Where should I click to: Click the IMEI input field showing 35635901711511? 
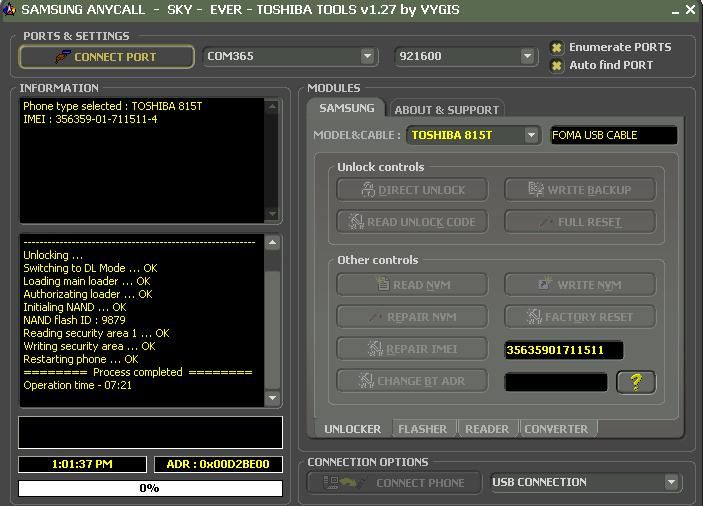tap(563, 350)
